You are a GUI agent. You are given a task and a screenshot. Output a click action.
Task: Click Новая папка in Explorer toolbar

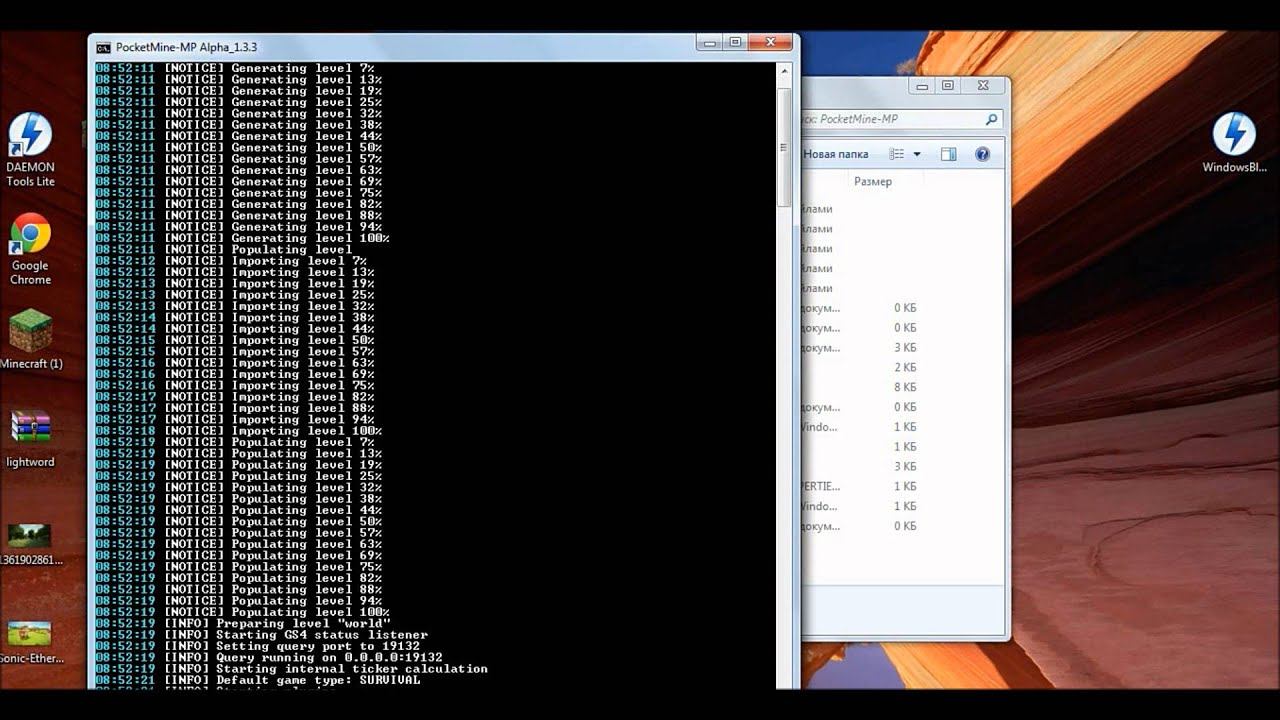[x=836, y=154]
